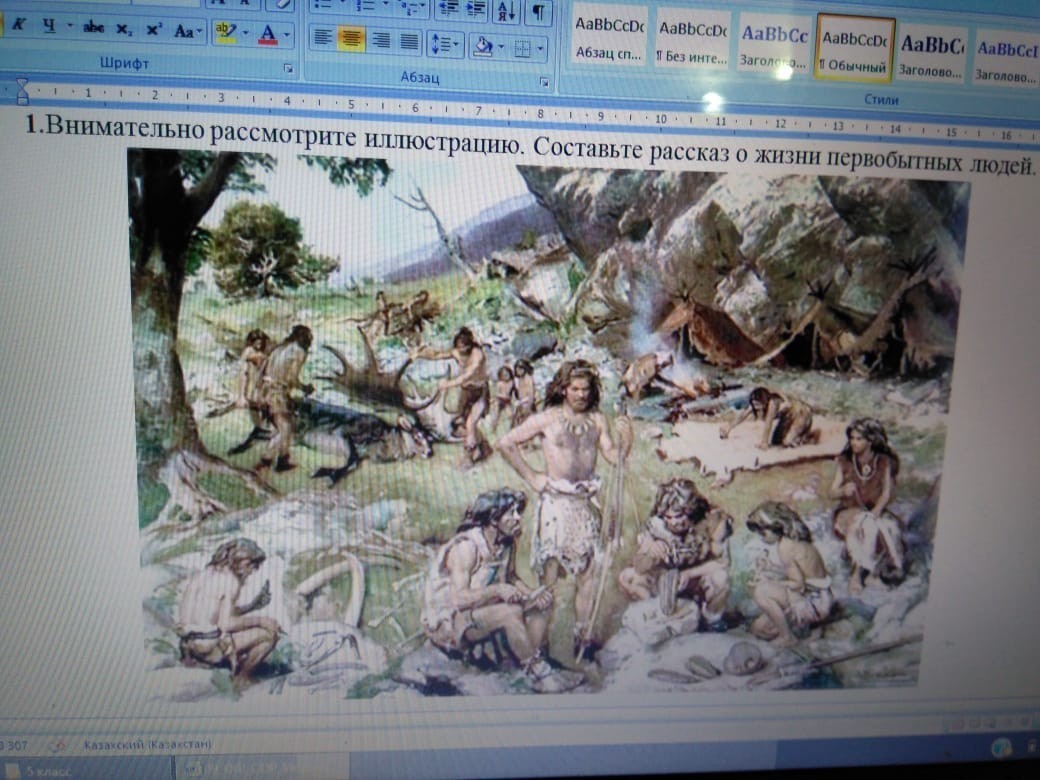
Task: Open Абзац dialog launcher
Action: click(x=544, y=82)
